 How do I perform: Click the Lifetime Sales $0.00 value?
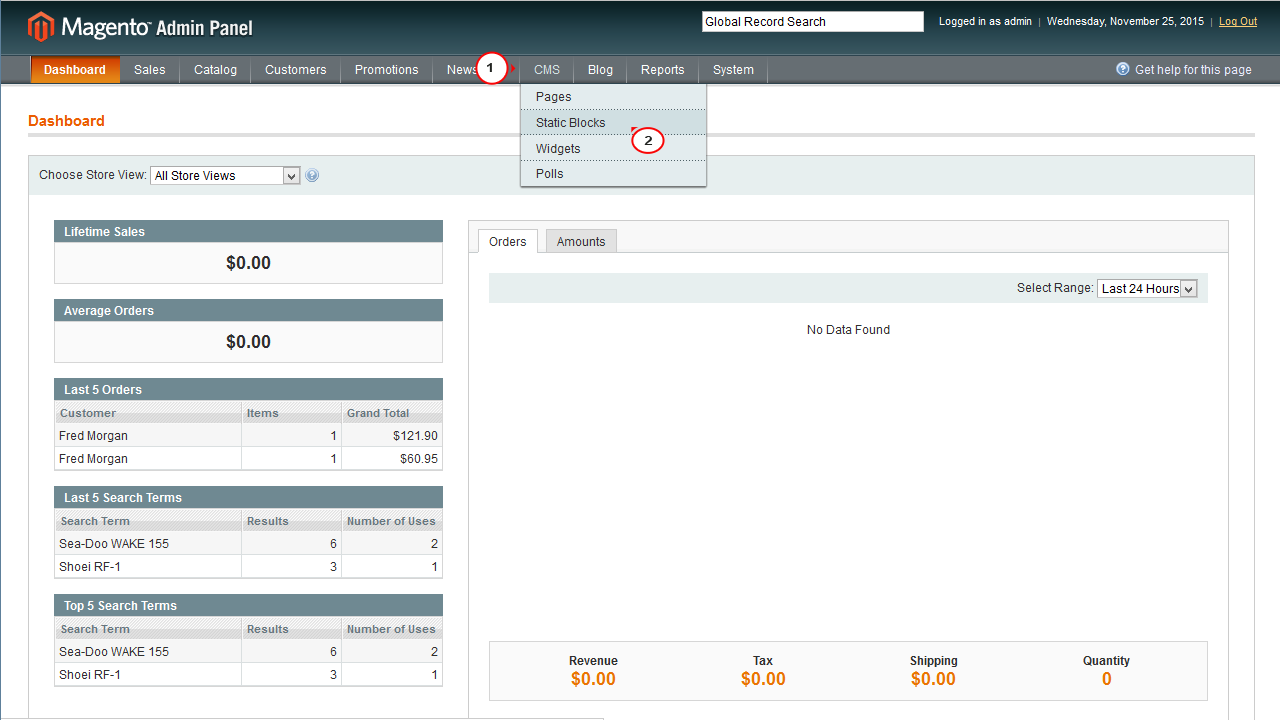[x=248, y=263]
